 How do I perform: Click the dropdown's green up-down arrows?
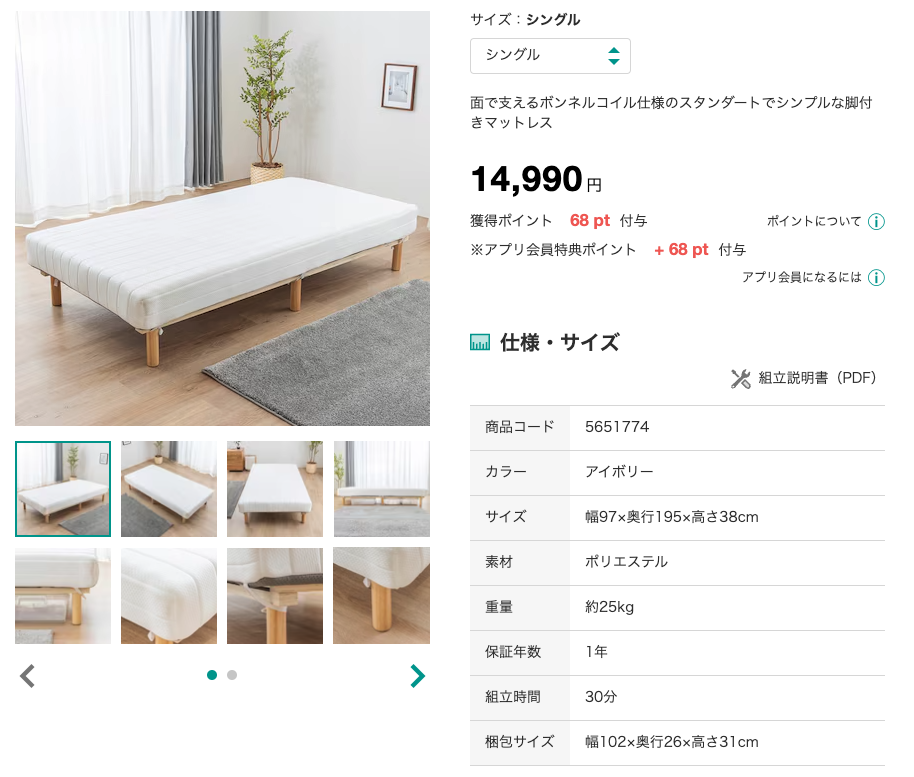(x=613, y=56)
